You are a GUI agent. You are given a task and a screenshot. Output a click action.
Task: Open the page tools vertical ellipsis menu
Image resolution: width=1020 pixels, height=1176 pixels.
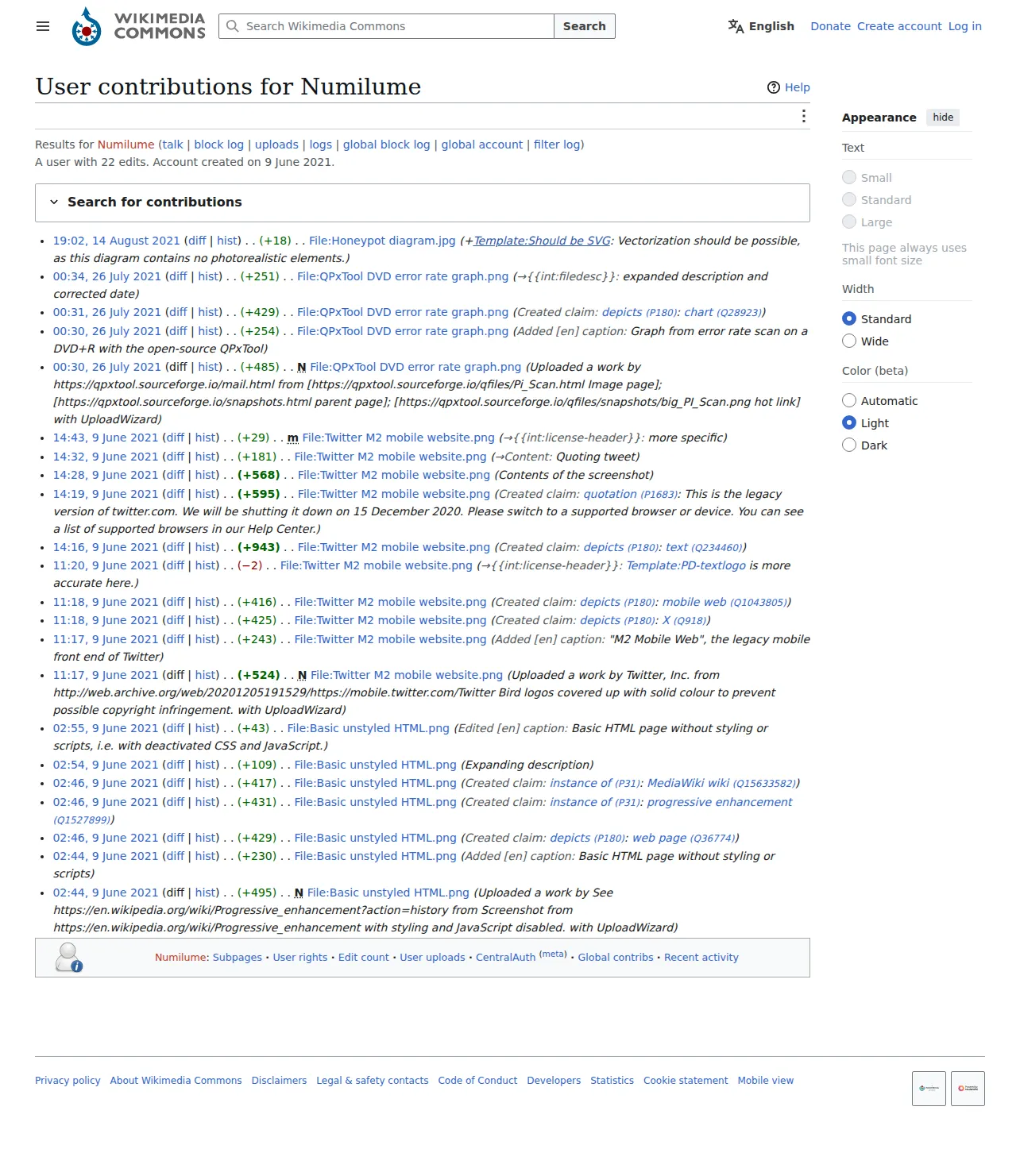pos(804,117)
